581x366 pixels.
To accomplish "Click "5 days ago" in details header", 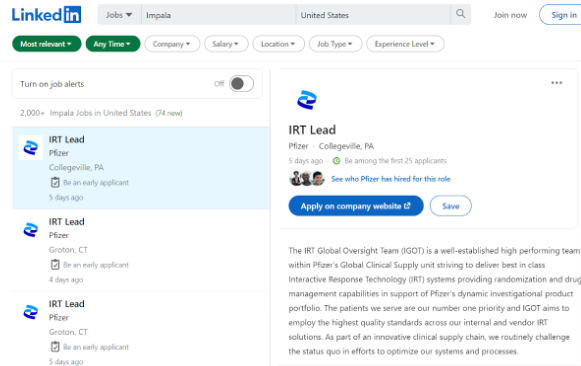I will [306, 161].
